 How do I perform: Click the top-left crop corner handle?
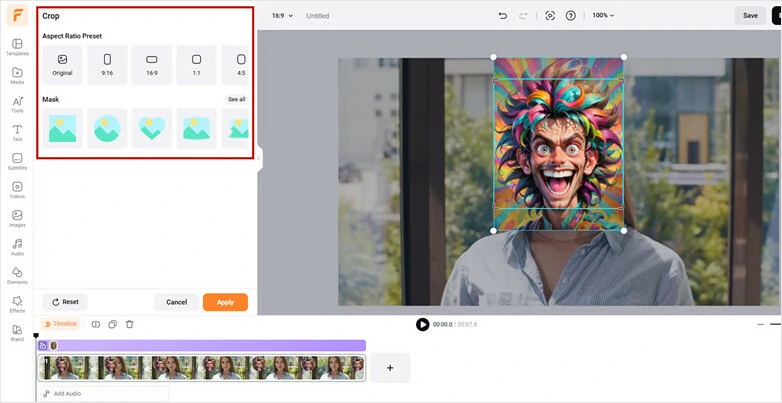[493, 57]
